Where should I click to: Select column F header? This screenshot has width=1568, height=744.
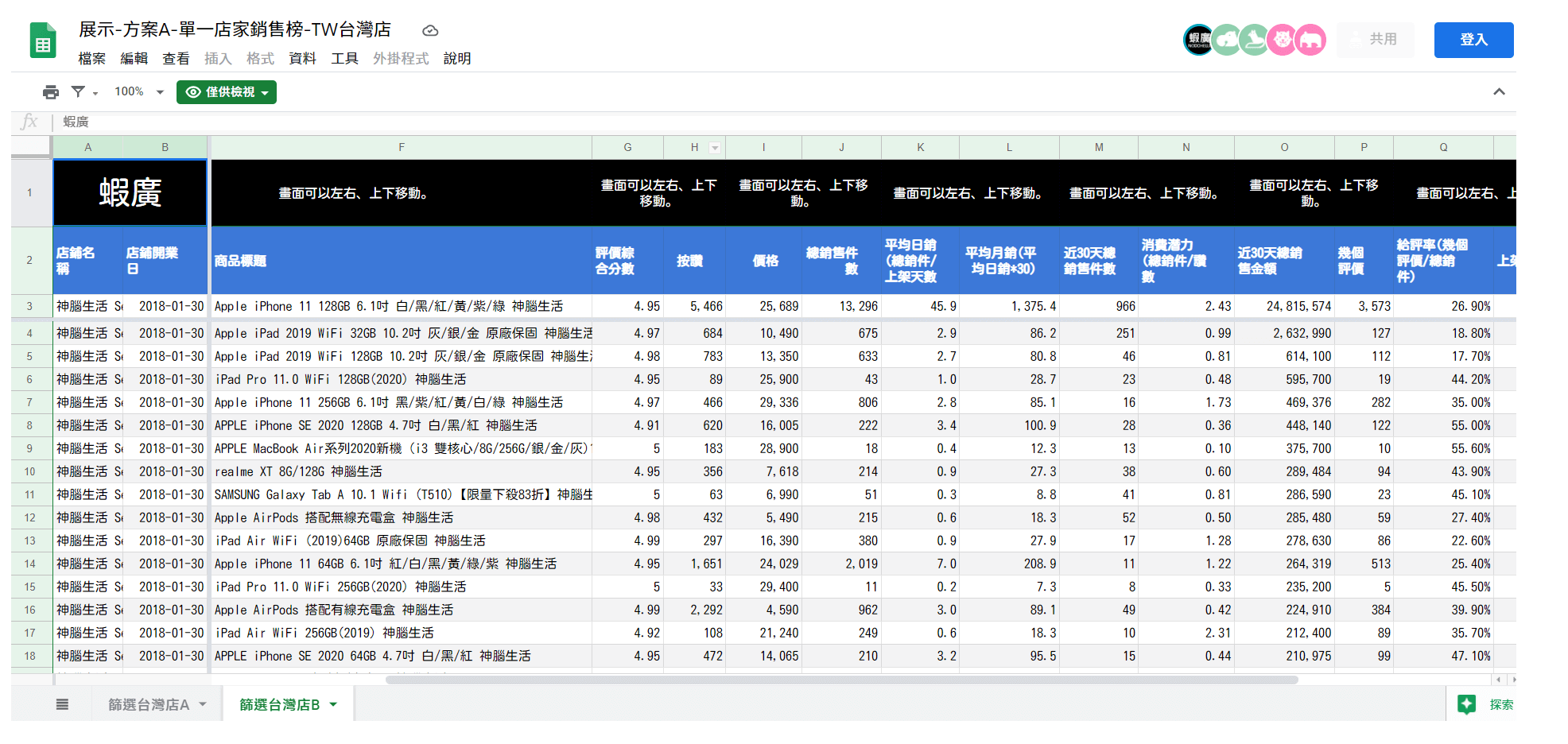[x=402, y=148]
